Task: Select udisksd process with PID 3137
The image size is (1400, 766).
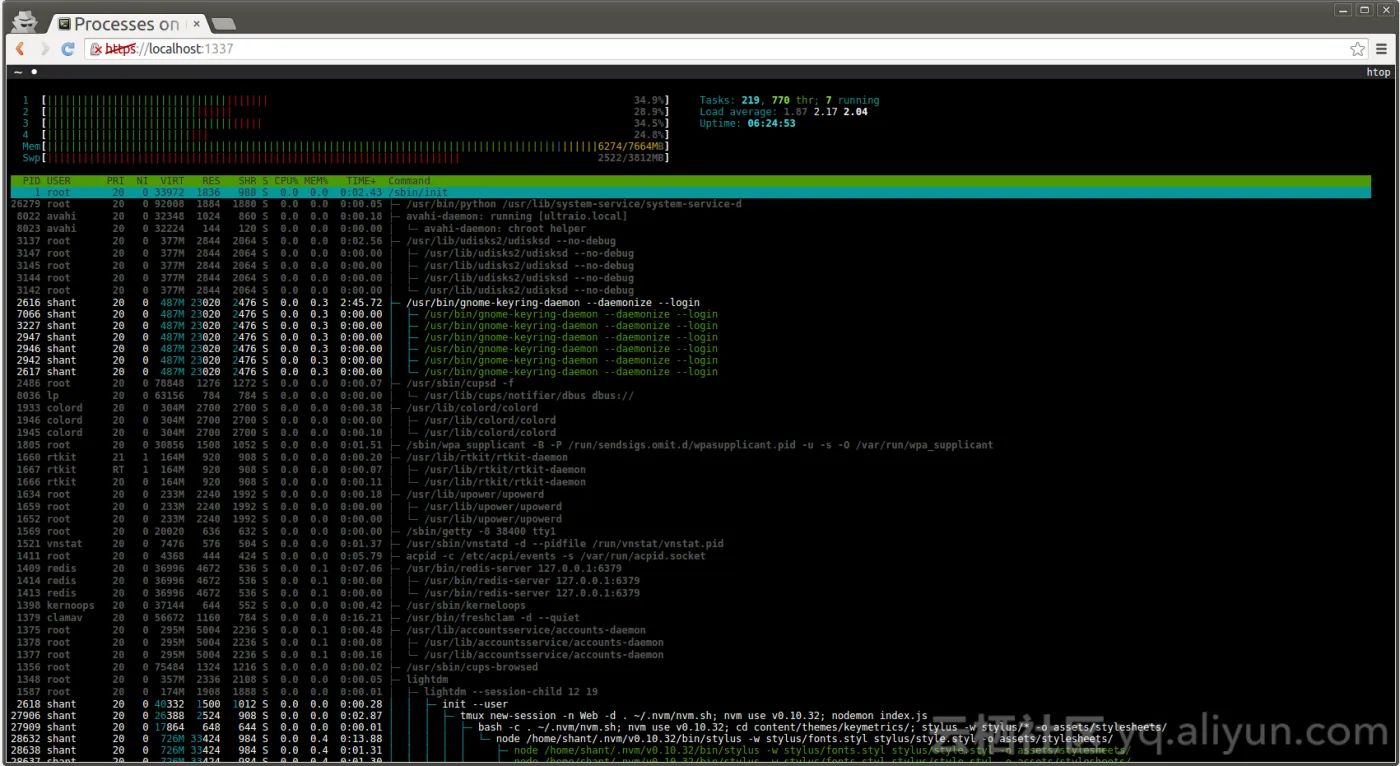Action: 690,241
